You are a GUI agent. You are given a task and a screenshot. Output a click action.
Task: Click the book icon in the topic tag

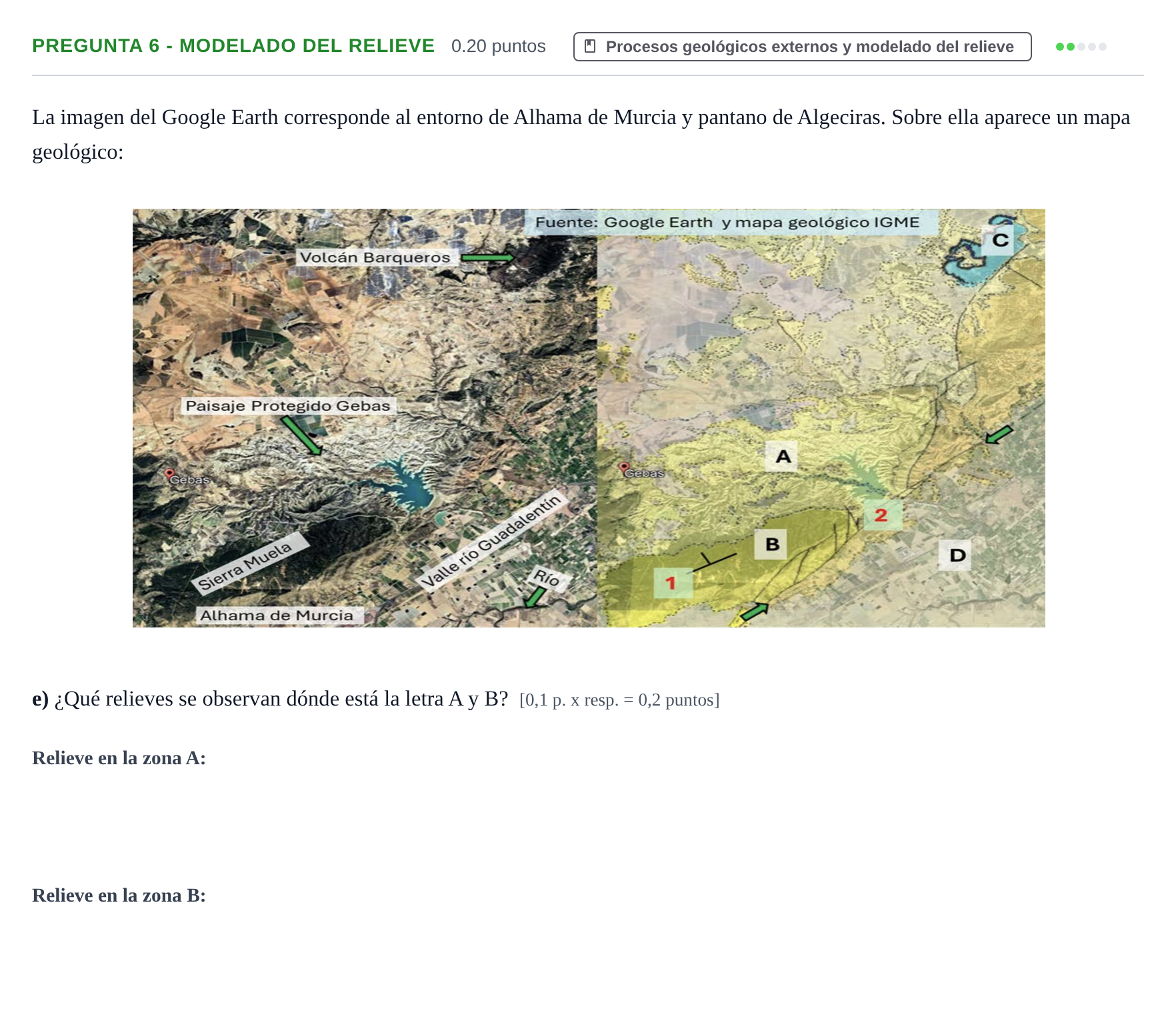click(x=590, y=47)
